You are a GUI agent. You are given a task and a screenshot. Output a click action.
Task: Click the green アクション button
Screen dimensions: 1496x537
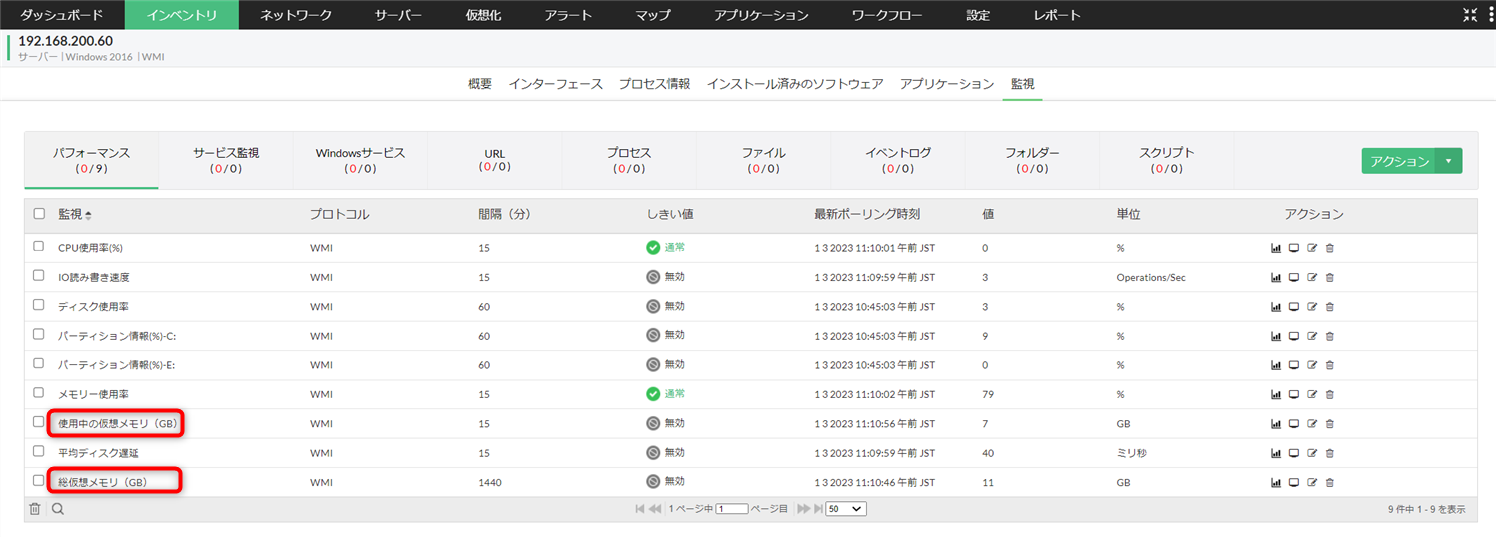point(1399,161)
